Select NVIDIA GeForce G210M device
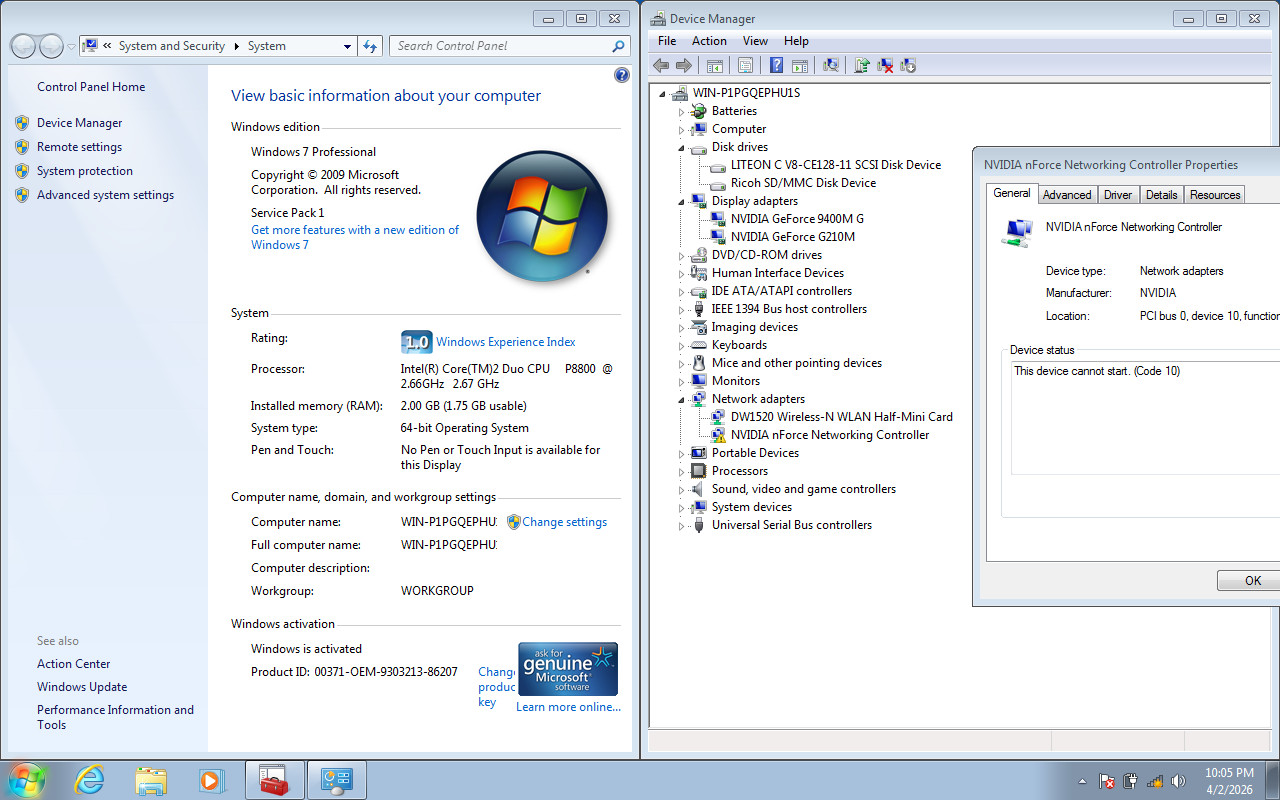The height and width of the screenshot is (800, 1280). 793,237
